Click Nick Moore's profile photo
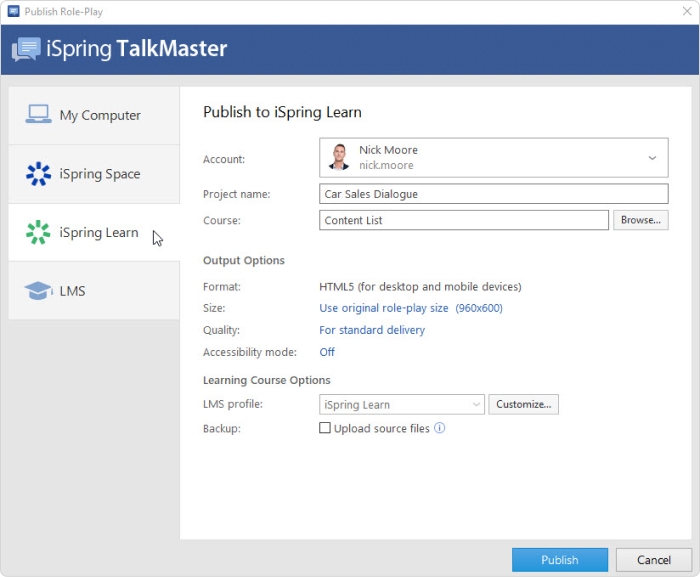Screen dimensions: 700x577 [339, 157]
